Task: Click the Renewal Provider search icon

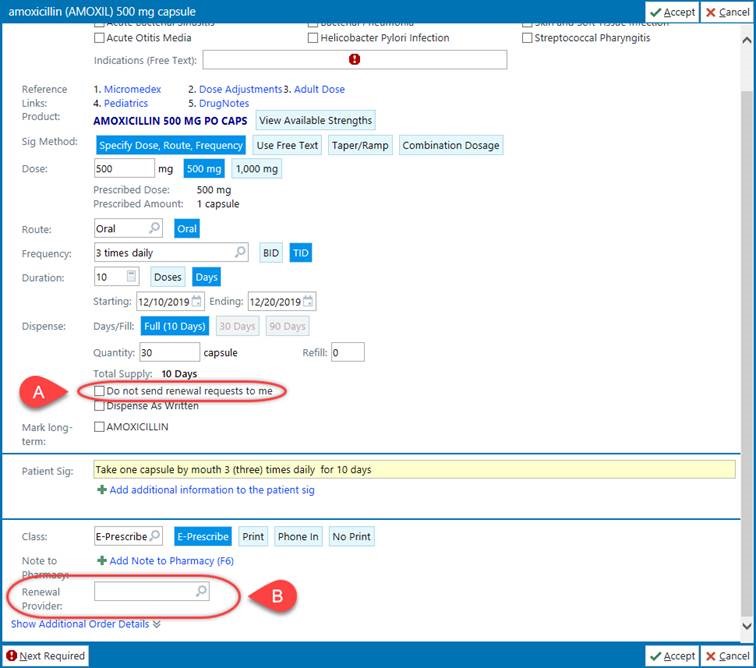Action: (202, 590)
